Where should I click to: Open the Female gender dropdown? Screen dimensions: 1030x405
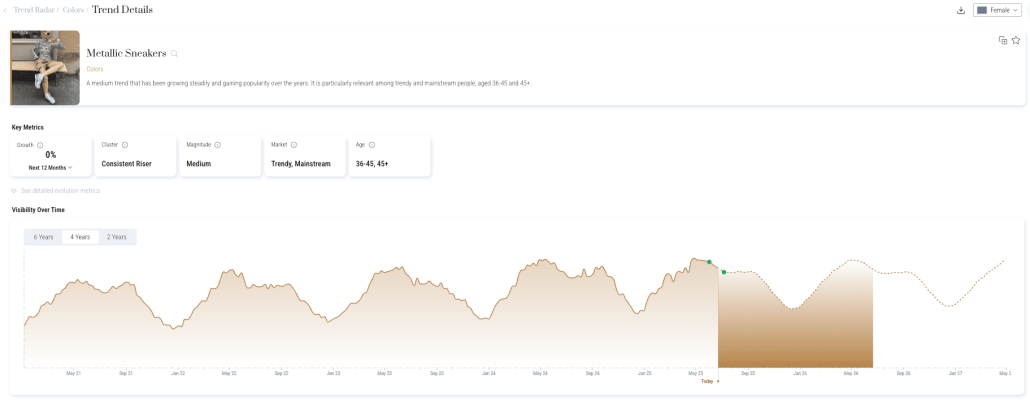(x=996, y=10)
